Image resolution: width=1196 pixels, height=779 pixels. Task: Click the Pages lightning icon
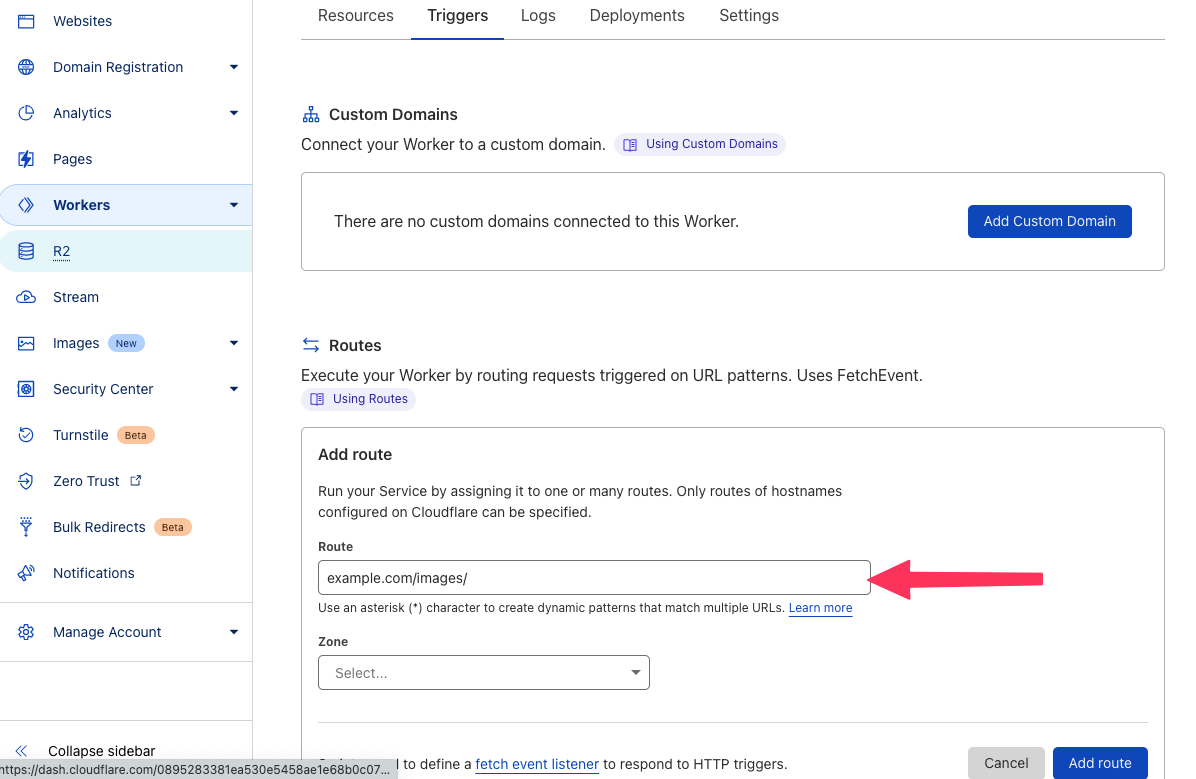(x=26, y=159)
